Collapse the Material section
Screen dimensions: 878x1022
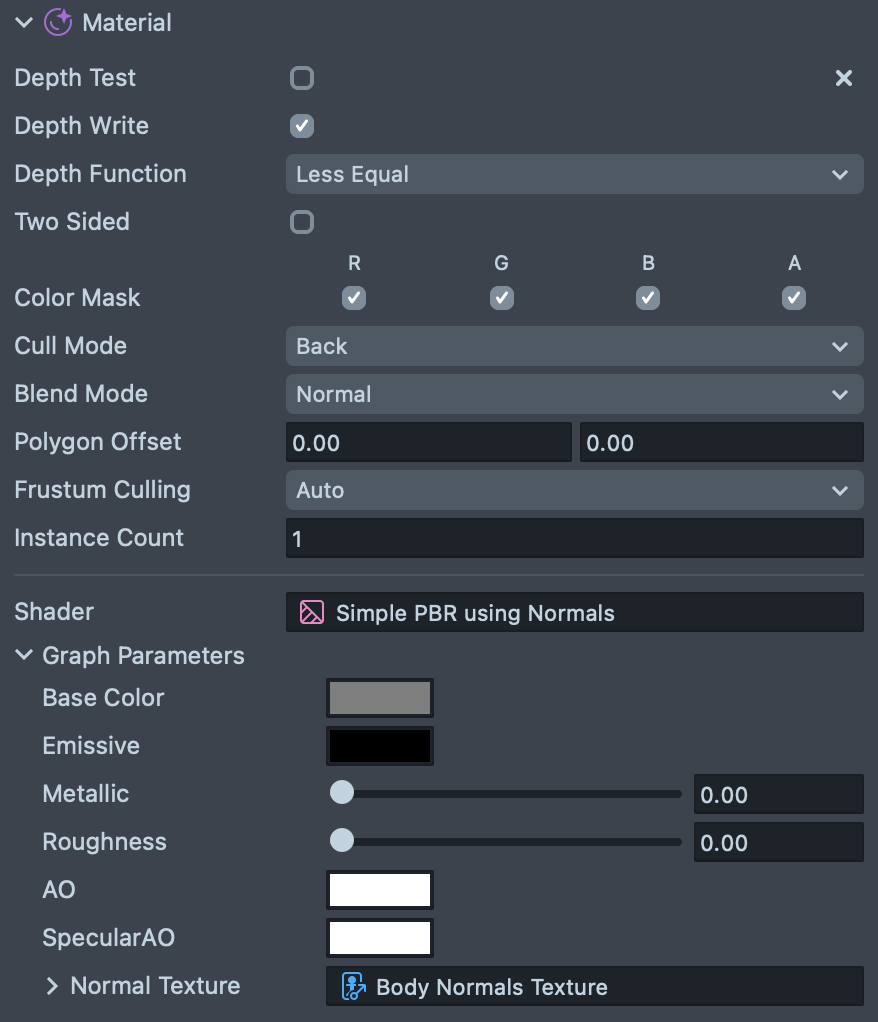click(x=24, y=22)
